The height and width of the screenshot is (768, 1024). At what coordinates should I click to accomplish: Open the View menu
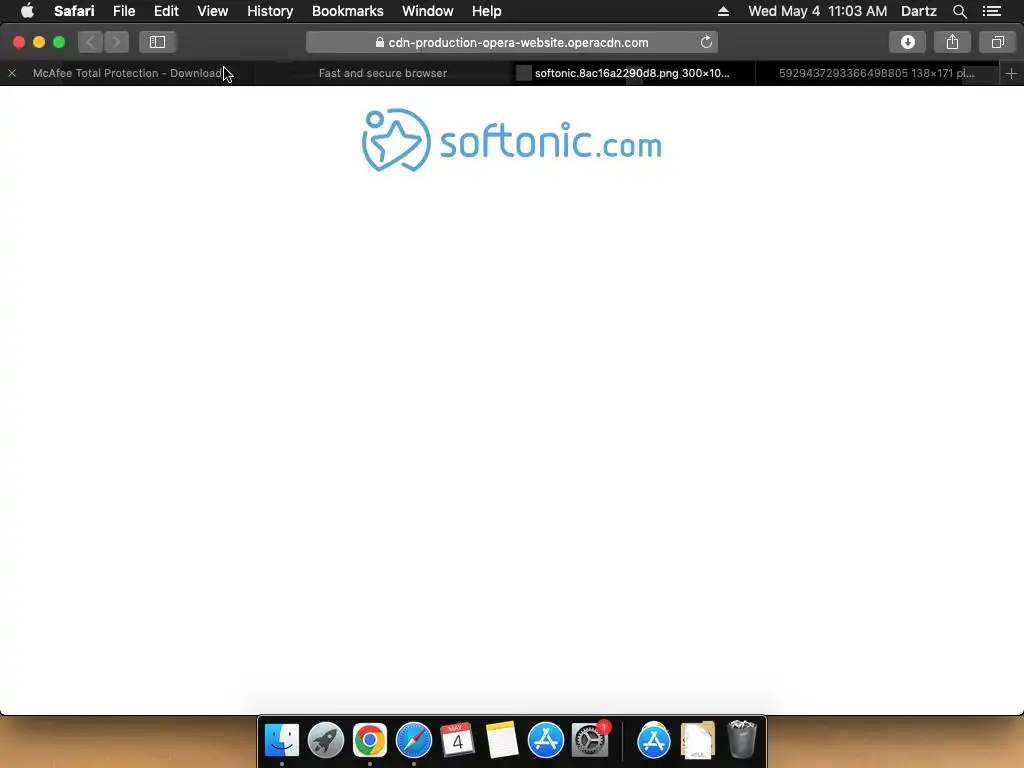pos(212,11)
